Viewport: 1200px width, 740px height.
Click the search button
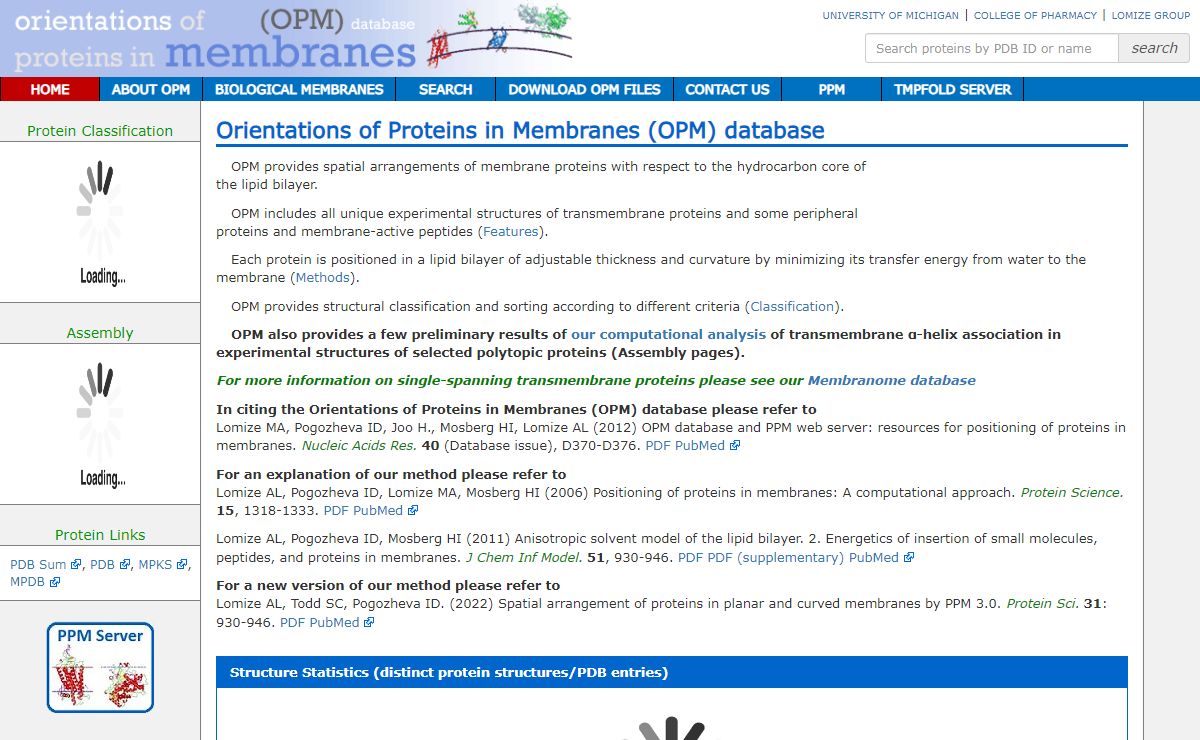click(1154, 48)
